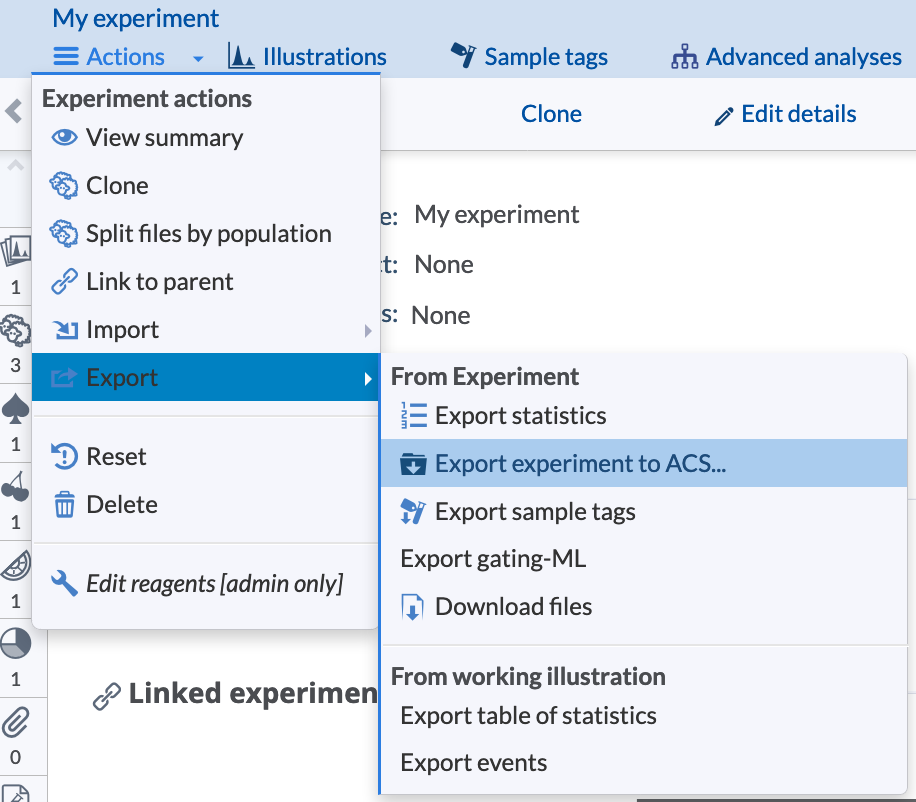Click the wrench icon for Edit reagents
This screenshot has height=802, width=916.
[x=64, y=583]
